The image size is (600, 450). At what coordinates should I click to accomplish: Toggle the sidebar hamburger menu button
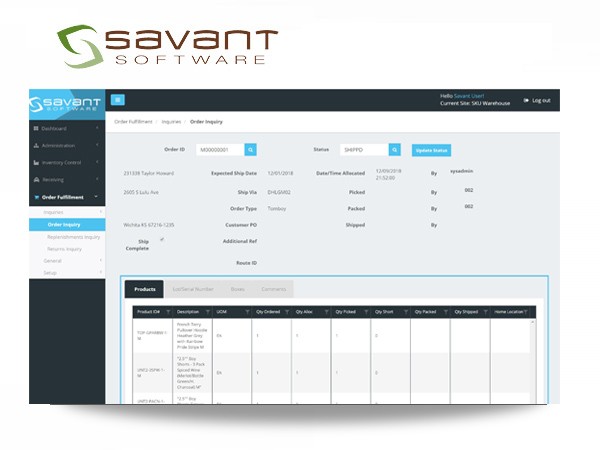pyautogui.click(x=117, y=100)
